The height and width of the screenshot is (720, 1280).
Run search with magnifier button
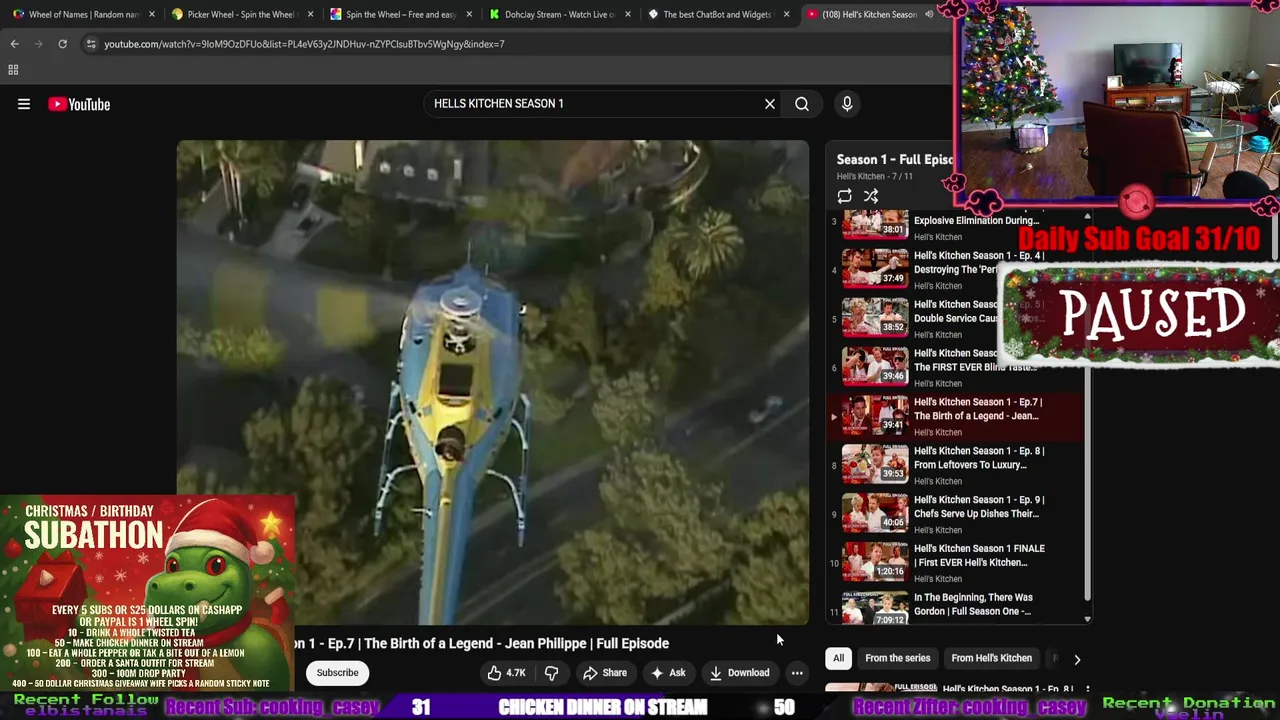pos(802,104)
